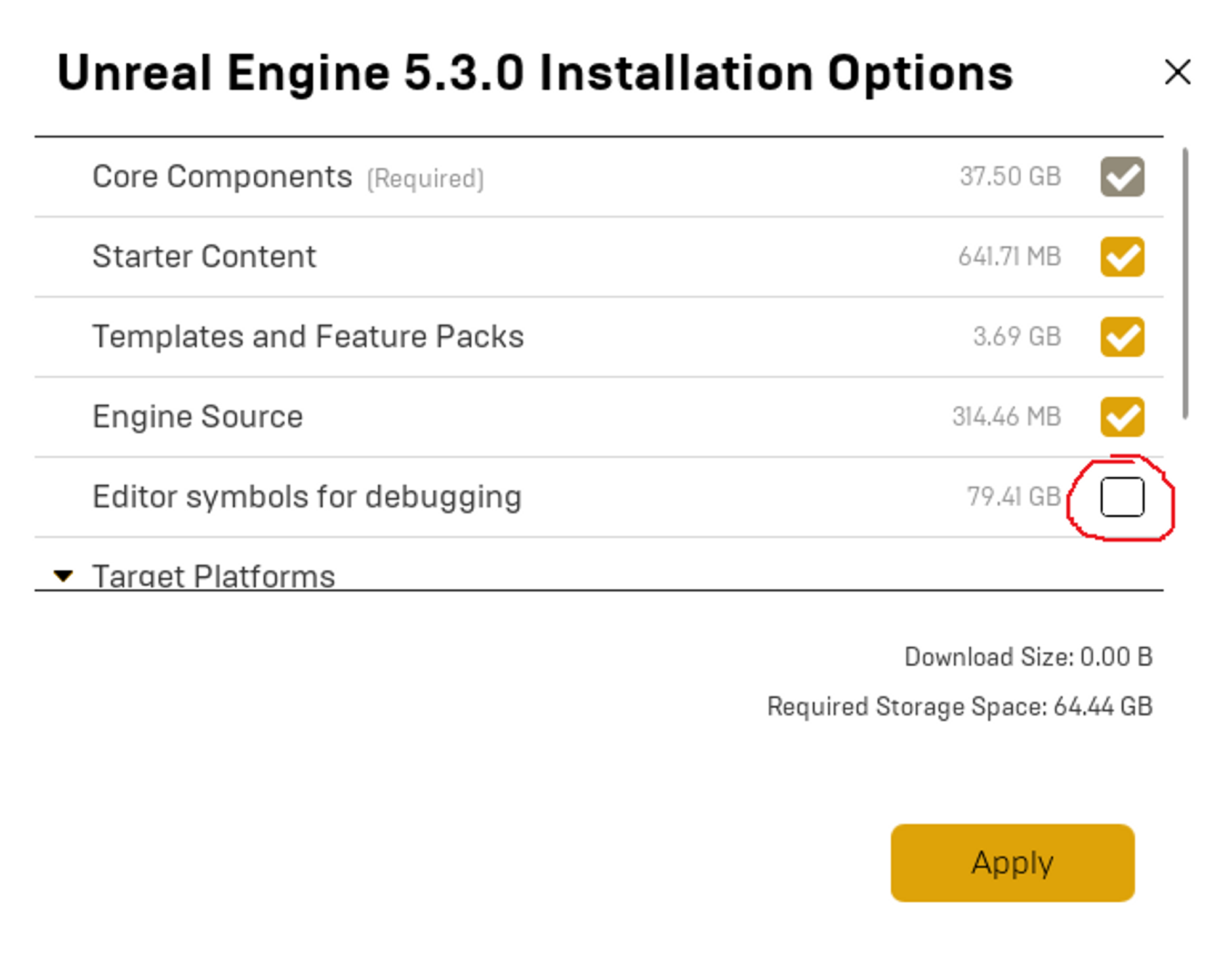The image size is (1232, 957).
Task: Click the options list vertical scrollbar
Action: (1185, 283)
